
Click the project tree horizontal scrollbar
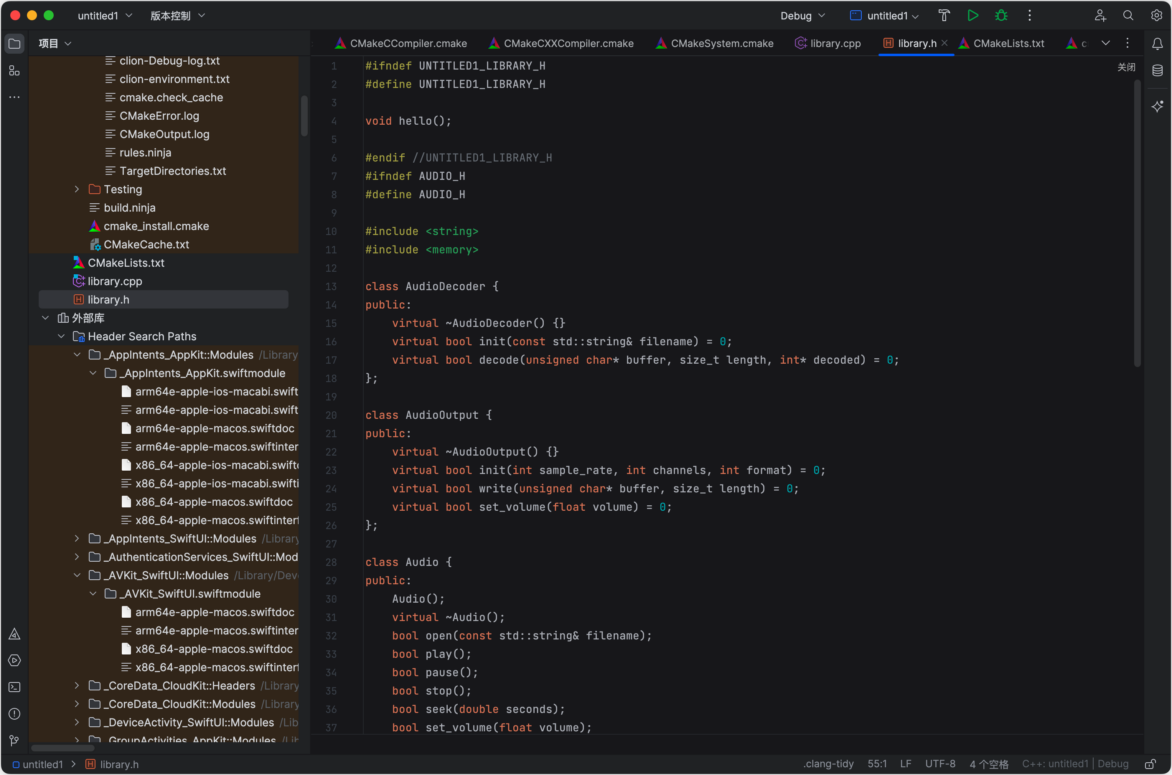coord(62,747)
